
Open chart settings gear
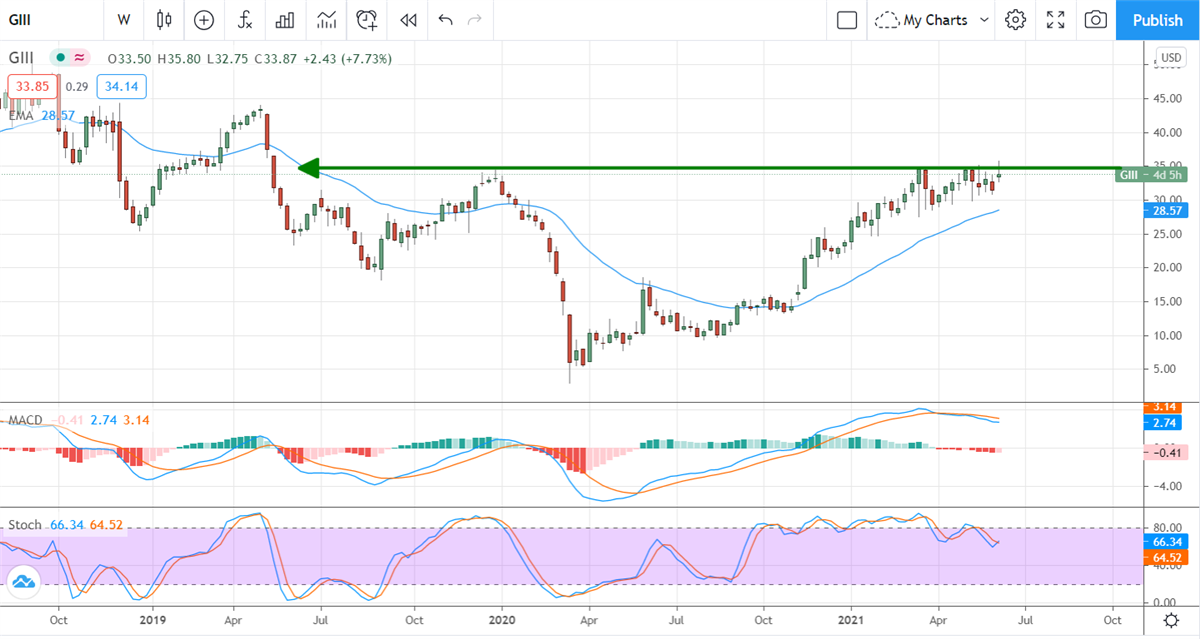point(1016,20)
